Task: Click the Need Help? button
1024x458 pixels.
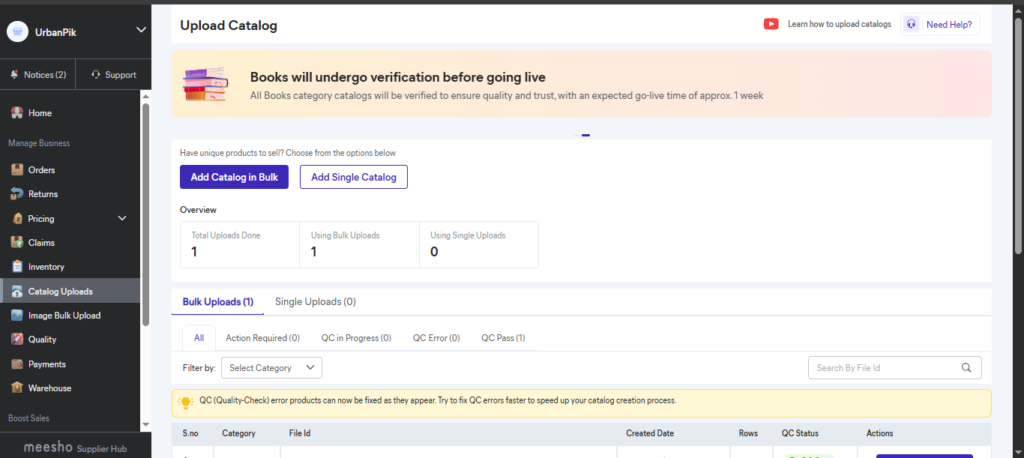Action: [940, 25]
